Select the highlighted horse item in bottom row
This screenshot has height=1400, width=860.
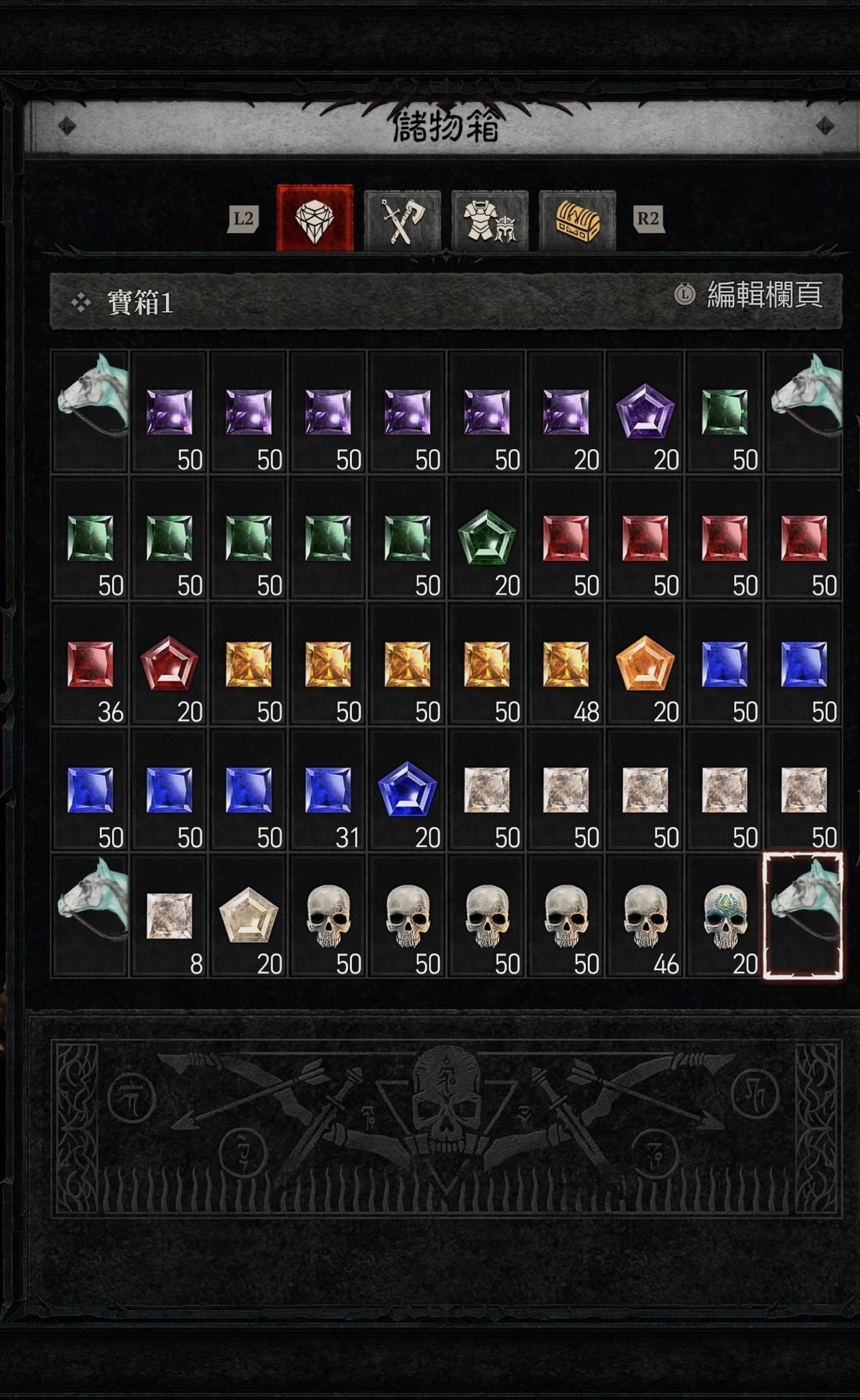(803, 916)
